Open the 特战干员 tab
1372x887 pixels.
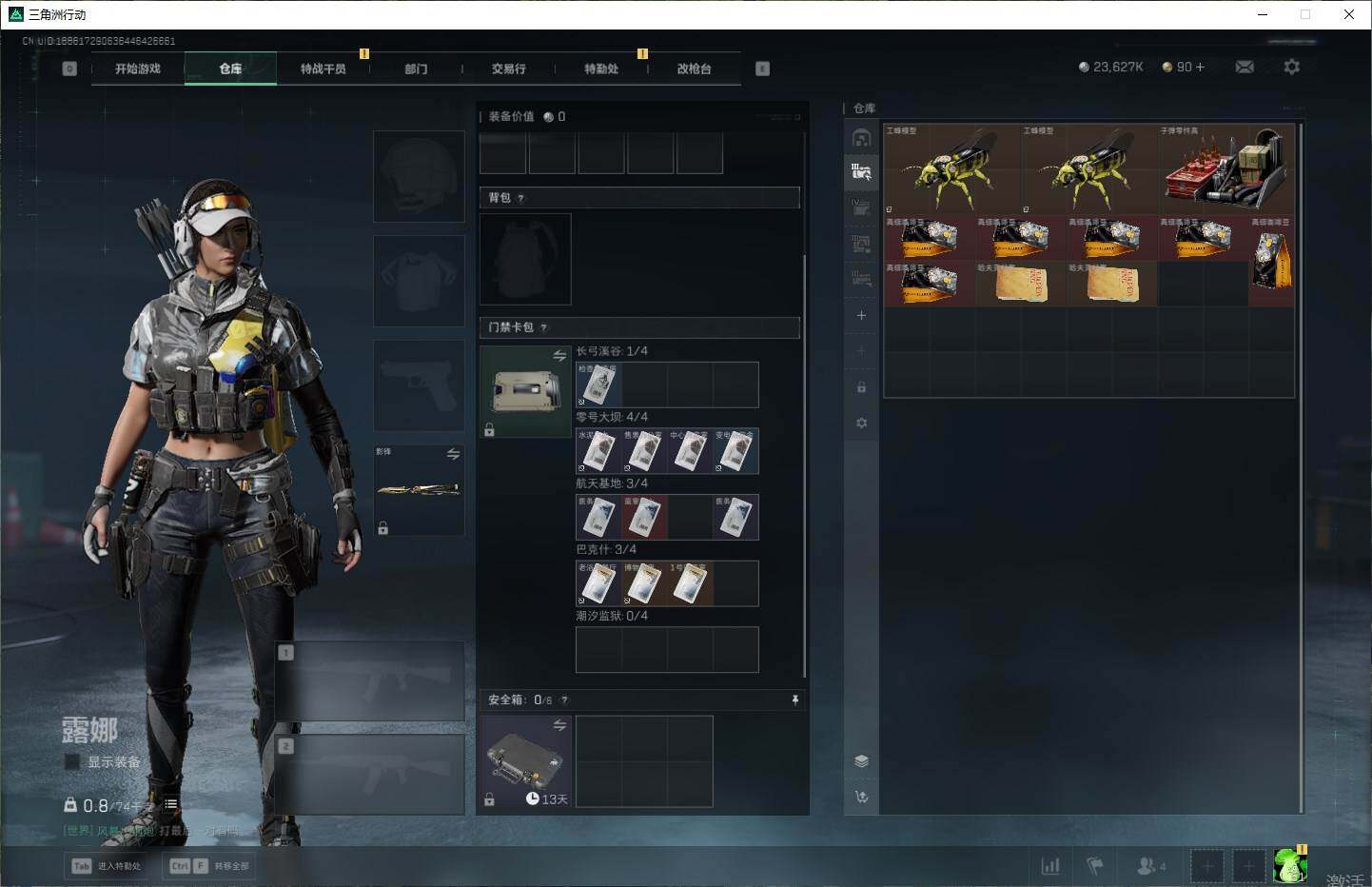[323, 69]
